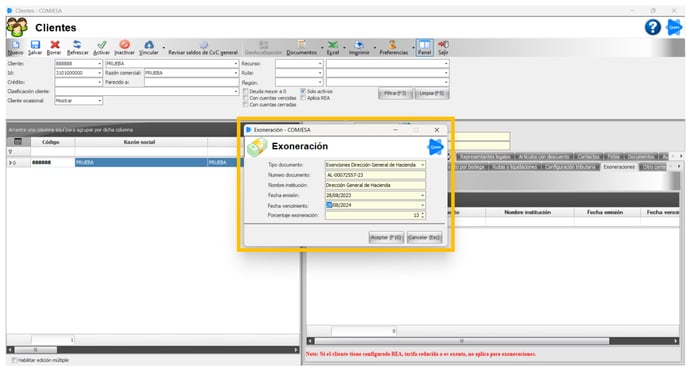688x369 pixels.
Task: Click the Numero documento input field
Action: point(375,175)
